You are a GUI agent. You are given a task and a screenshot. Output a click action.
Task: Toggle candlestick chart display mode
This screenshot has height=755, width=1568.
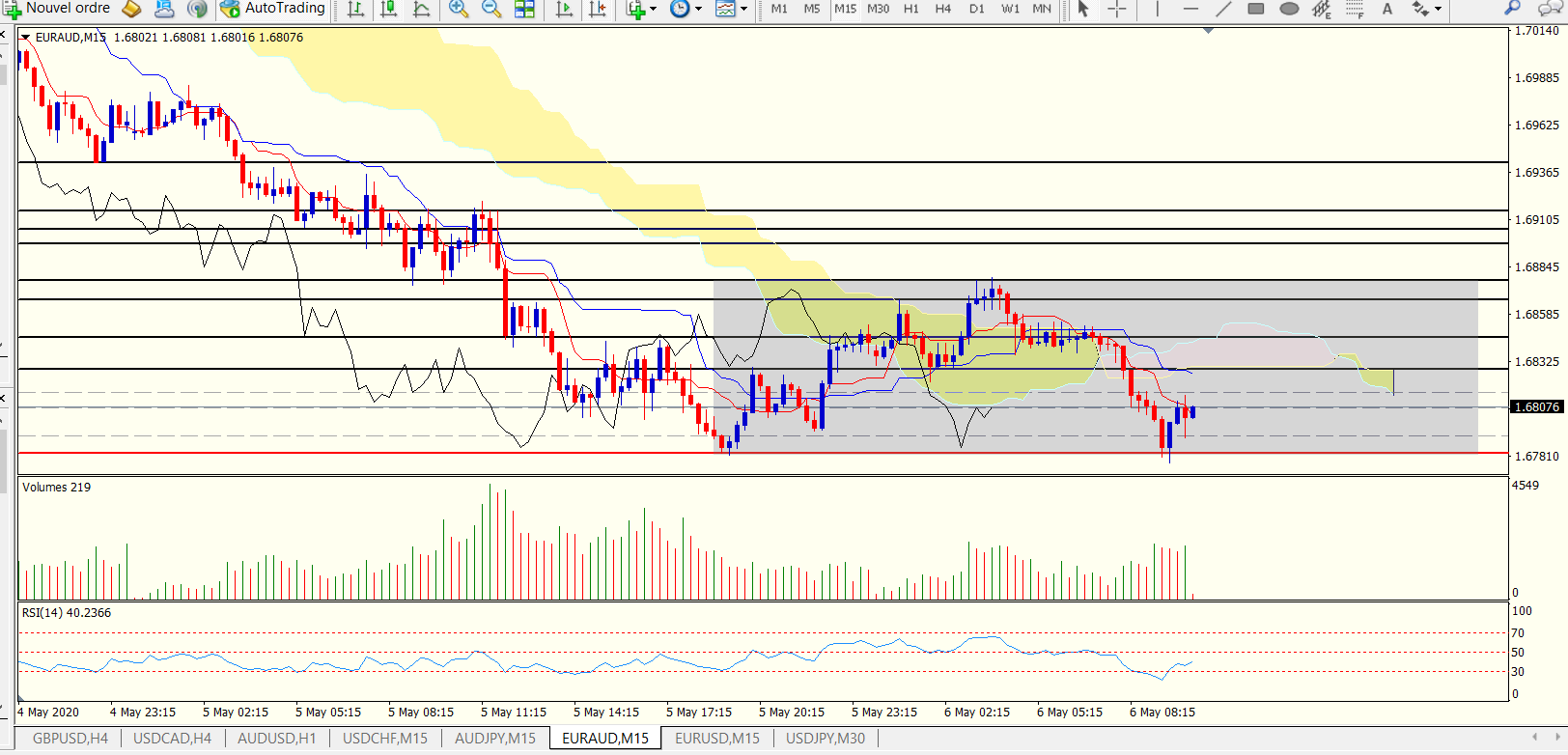[389, 9]
